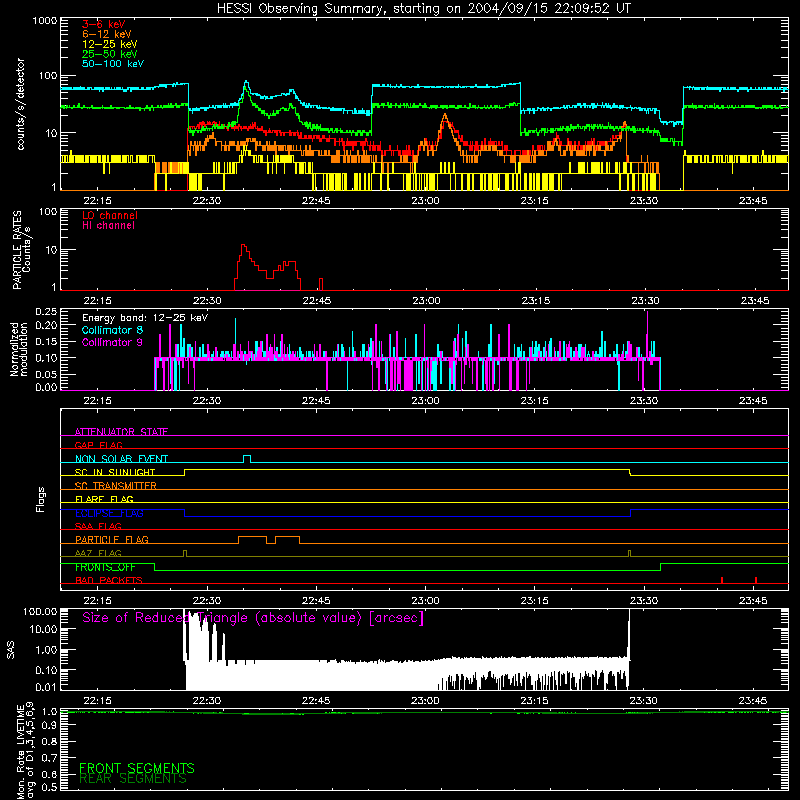Click the ECLIPSE FLAG label

pyautogui.click(x=109, y=513)
